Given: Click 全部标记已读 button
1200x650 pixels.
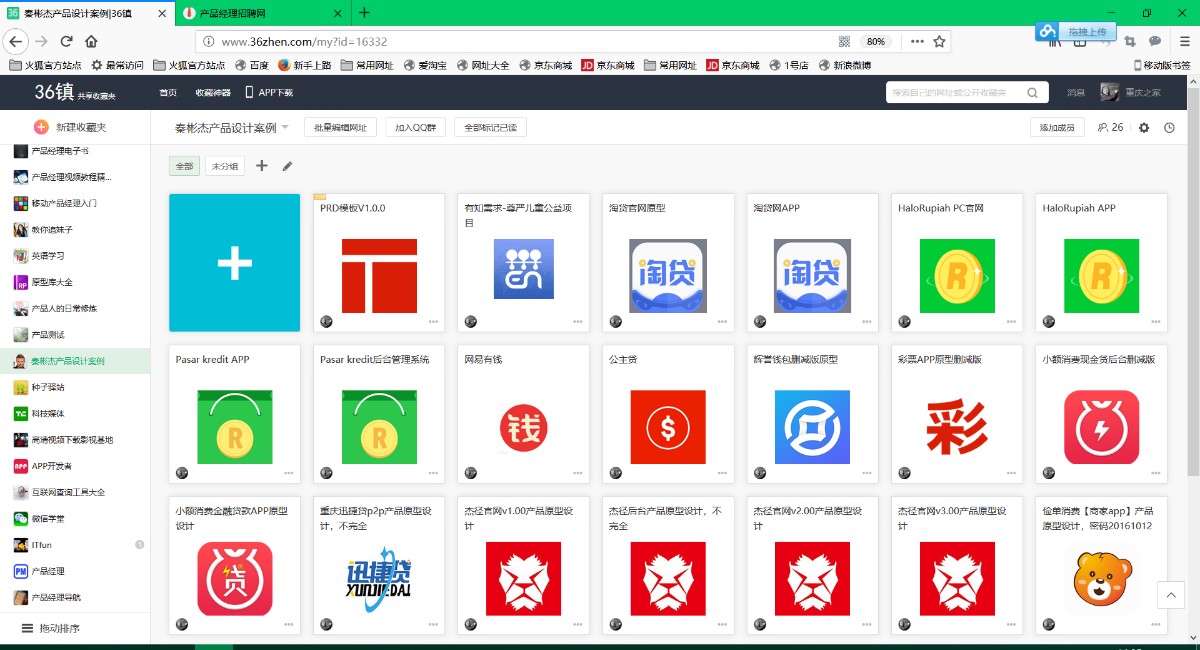Looking at the screenshot, I should point(491,128).
